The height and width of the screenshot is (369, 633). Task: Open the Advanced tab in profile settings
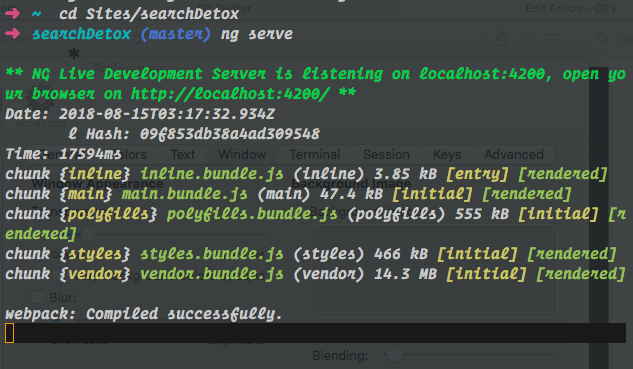point(514,155)
